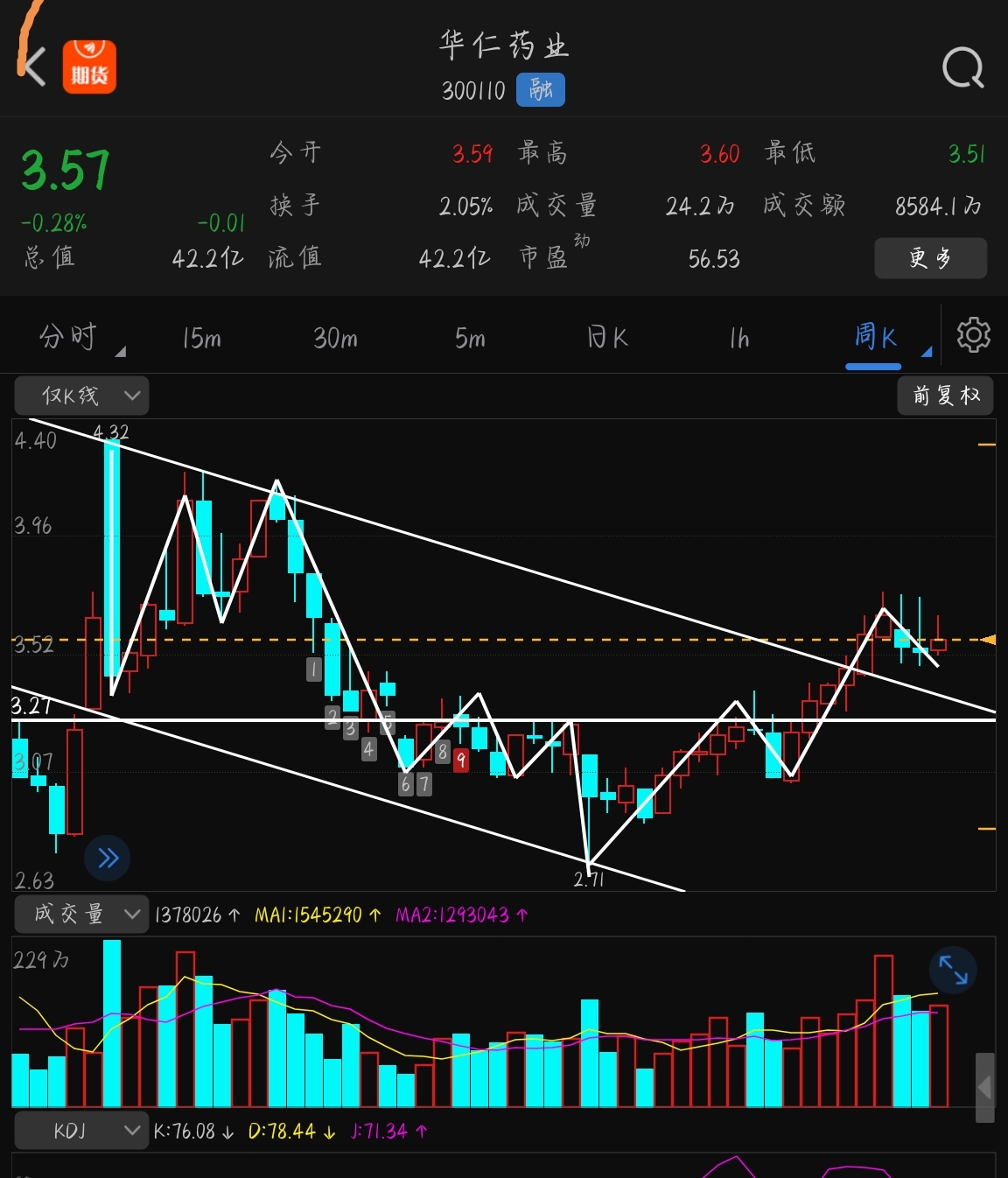Tap the current price 3.57

(66, 171)
